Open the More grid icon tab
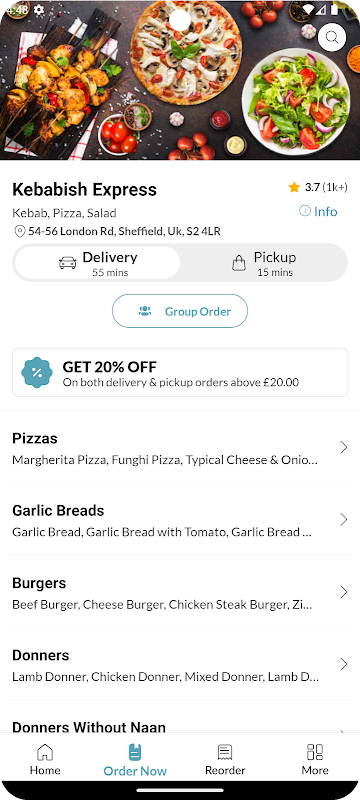360x800 pixels. click(x=315, y=759)
